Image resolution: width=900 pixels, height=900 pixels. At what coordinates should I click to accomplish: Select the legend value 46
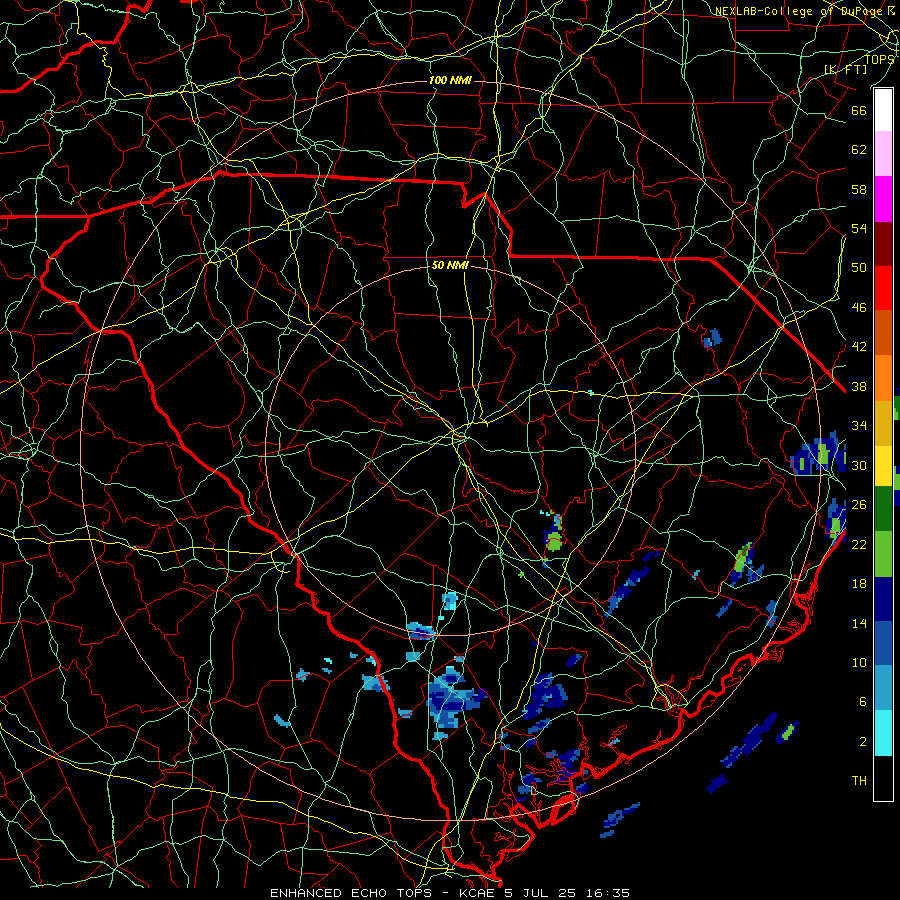coord(859,308)
